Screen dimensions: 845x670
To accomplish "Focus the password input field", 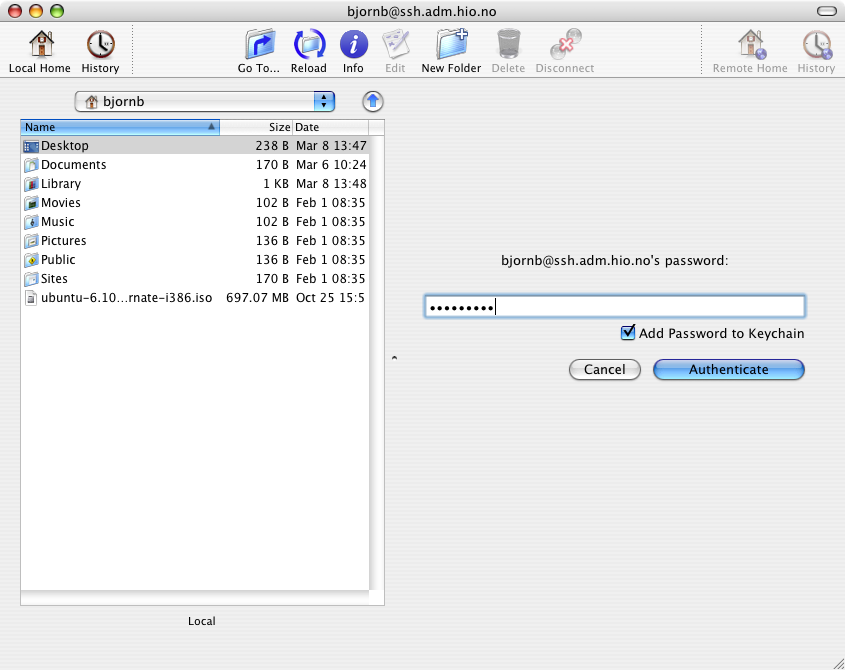I will (x=614, y=306).
